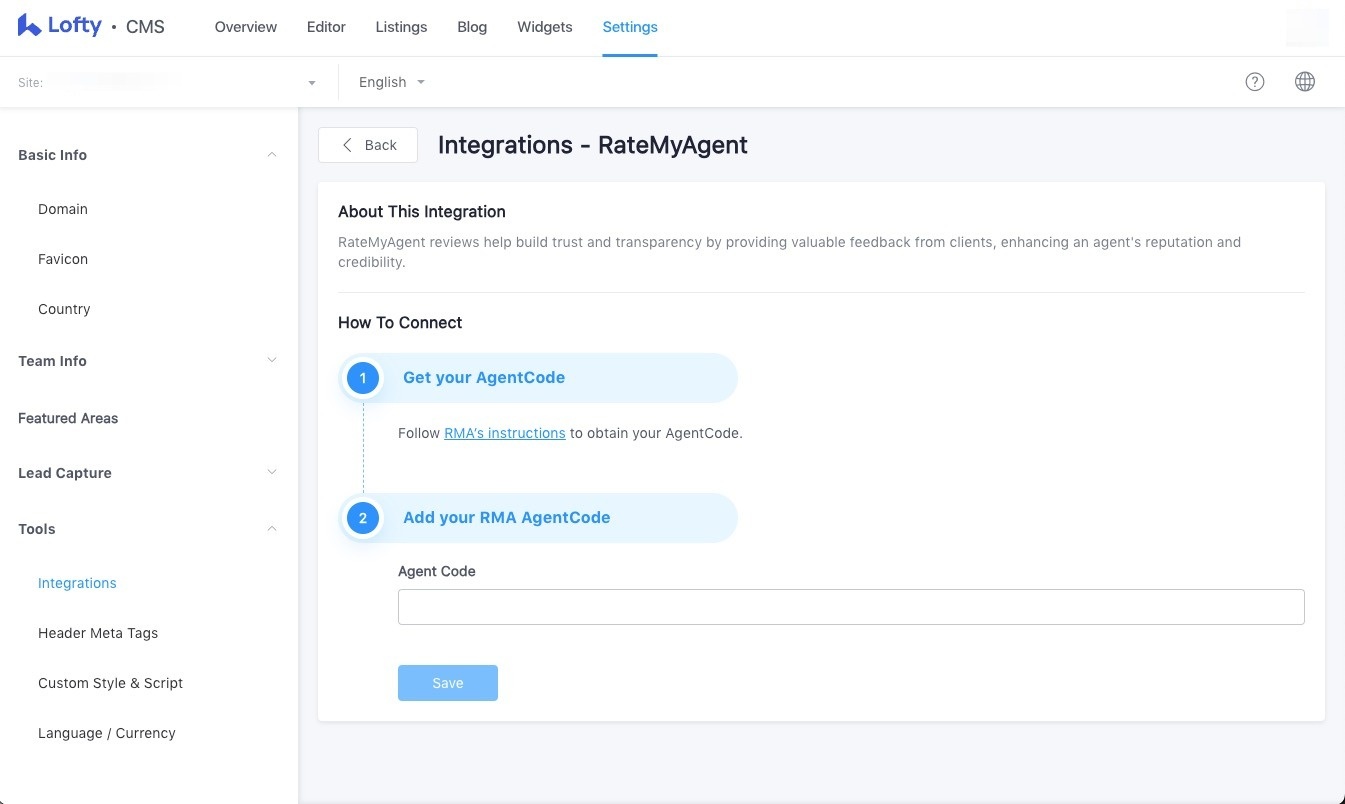Image resolution: width=1345 pixels, height=804 pixels.
Task: Click the Add your RMA AgentCode step header
Action: tap(538, 518)
